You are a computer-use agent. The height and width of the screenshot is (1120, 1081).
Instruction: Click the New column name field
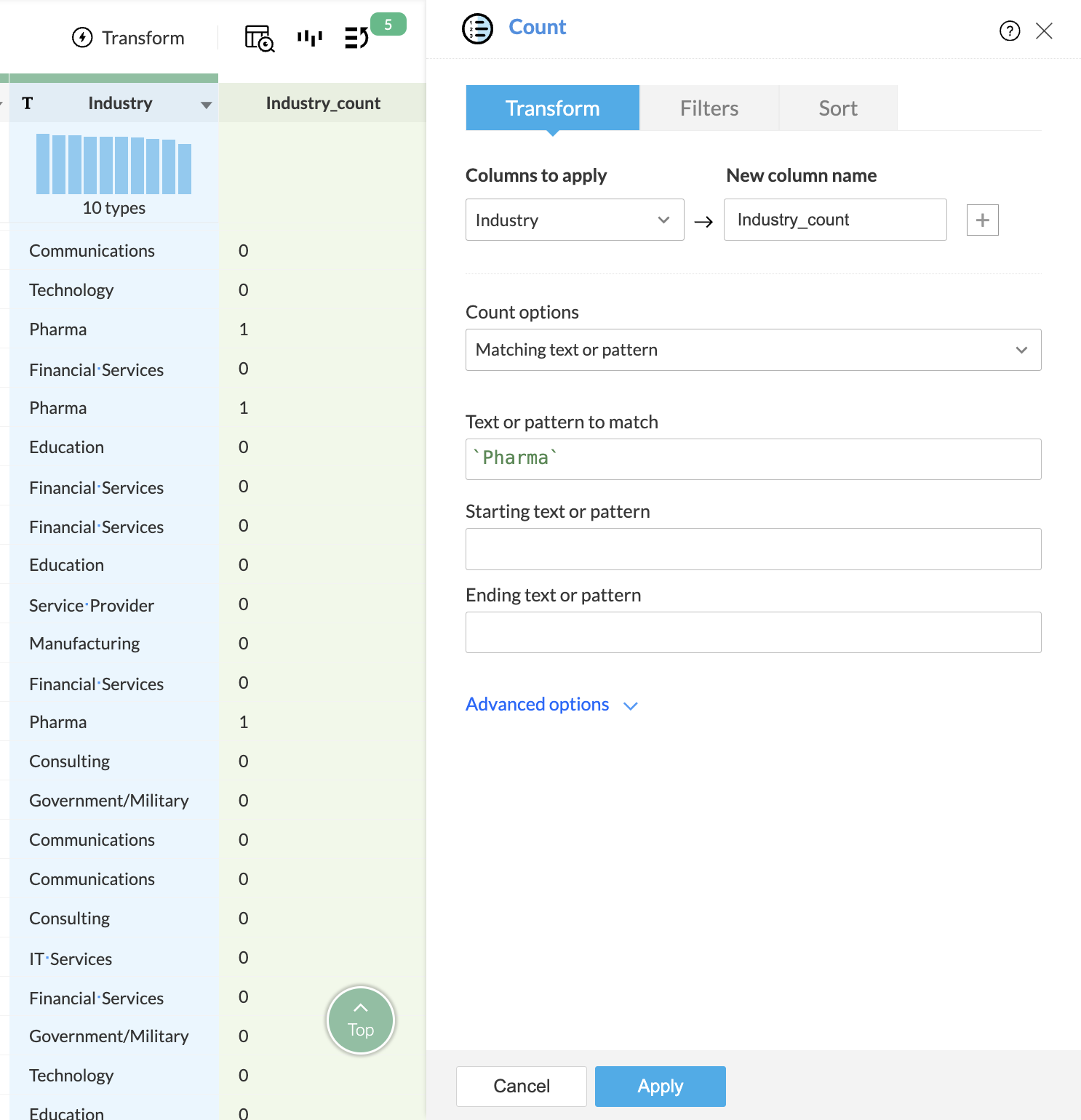834,220
